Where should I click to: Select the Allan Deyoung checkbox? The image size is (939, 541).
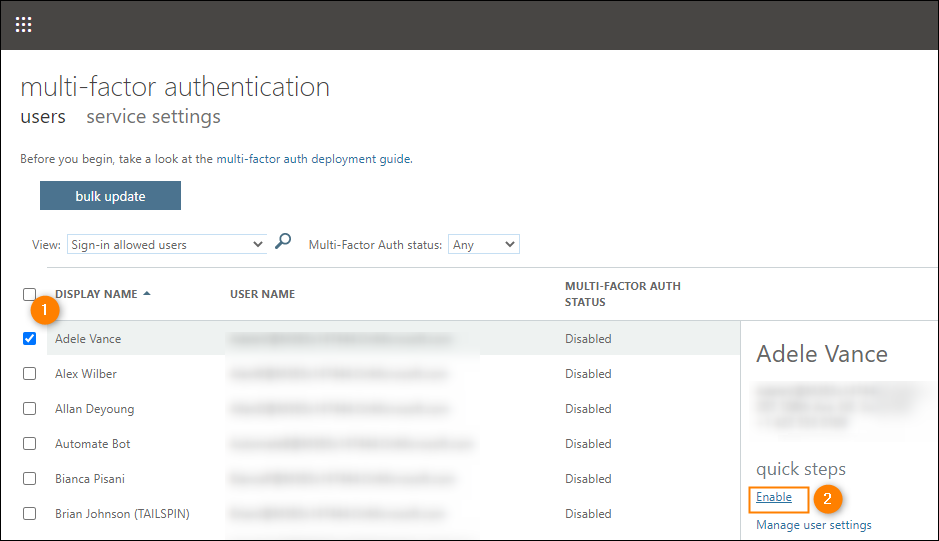point(29,409)
